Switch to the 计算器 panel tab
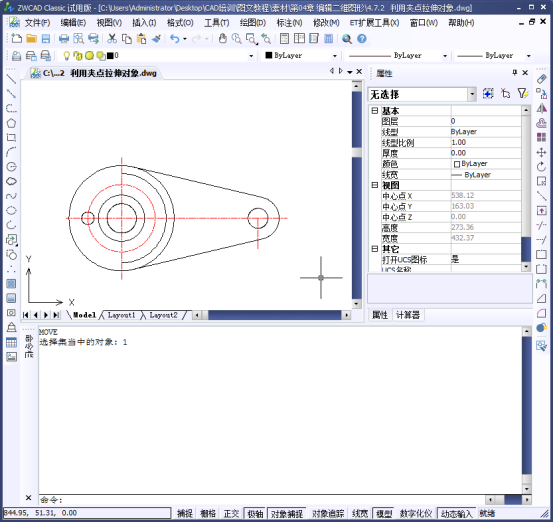This screenshot has width=553, height=522. (x=408, y=315)
